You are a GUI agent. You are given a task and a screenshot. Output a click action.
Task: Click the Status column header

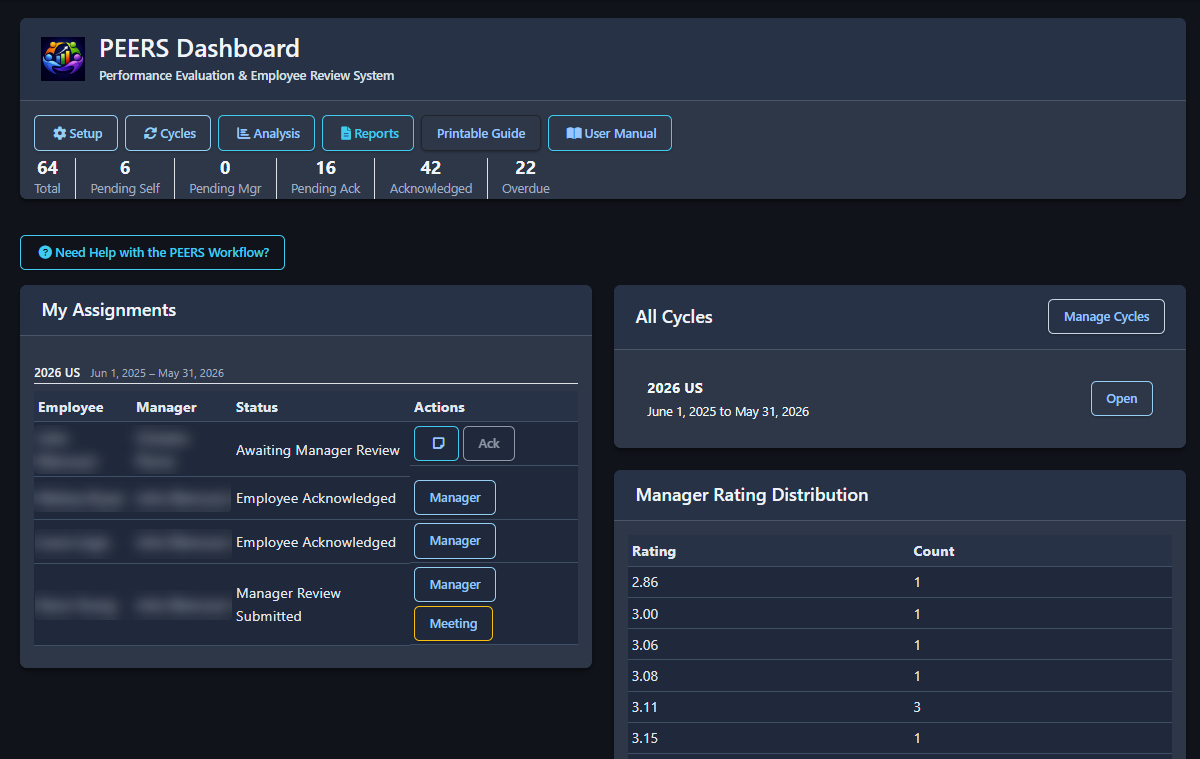click(x=257, y=407)
